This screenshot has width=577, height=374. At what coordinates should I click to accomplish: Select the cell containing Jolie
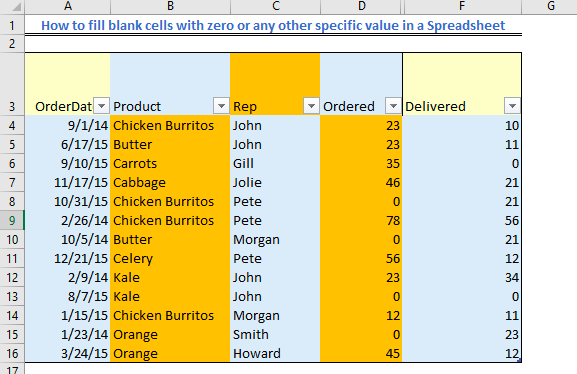pyautogui.click(x=275, y=183)
